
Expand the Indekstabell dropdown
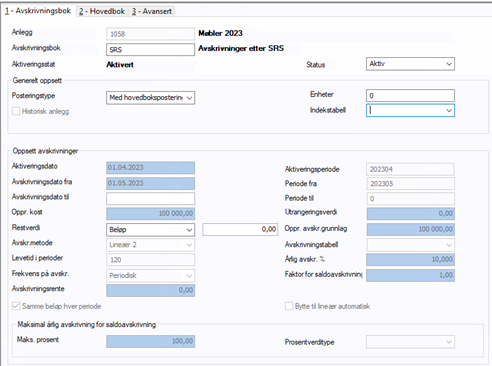[x=410, y=110]
